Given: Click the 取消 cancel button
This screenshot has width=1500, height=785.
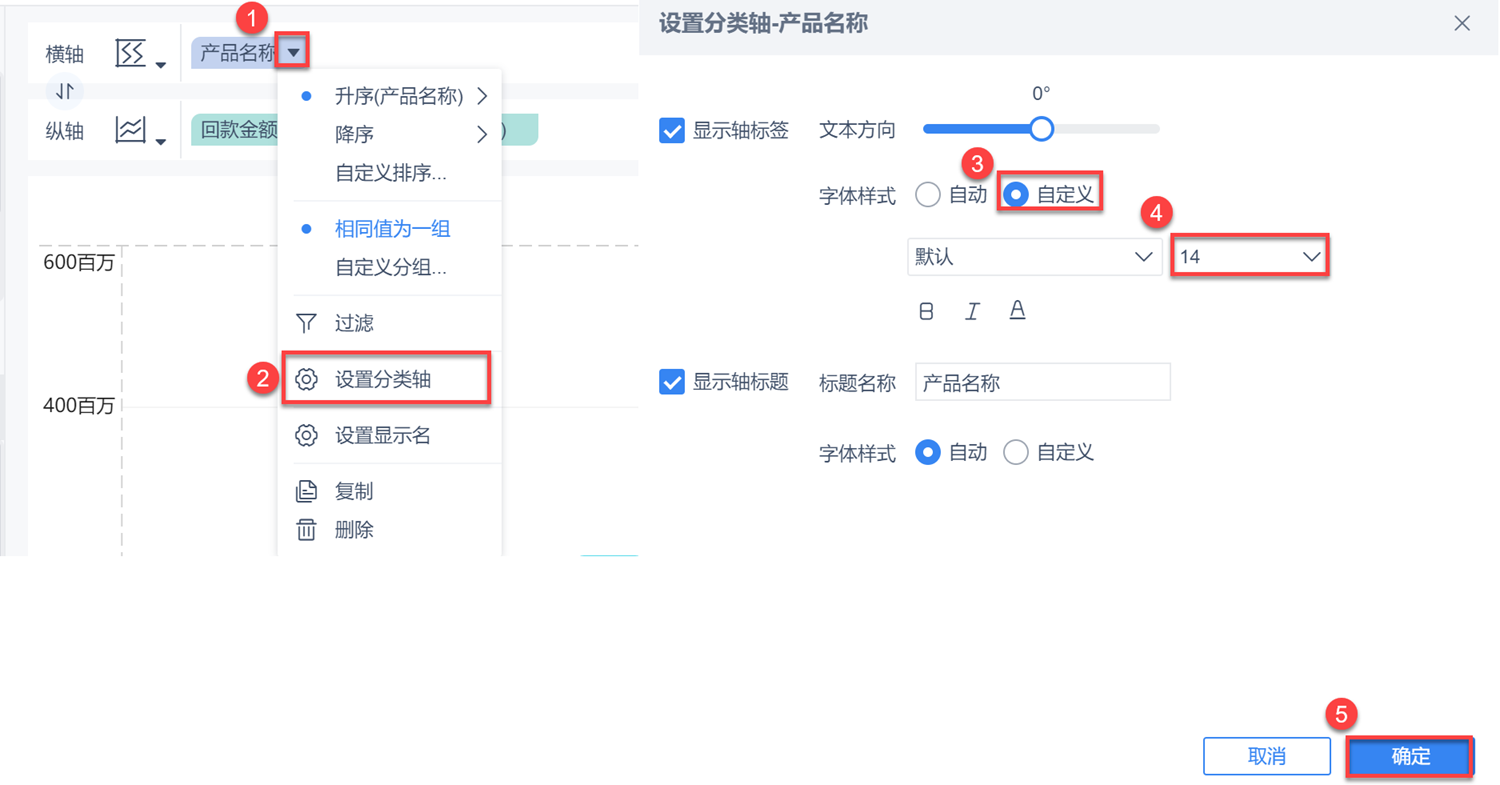Looking at the screenshot, I should click(x=1266, y=757).
